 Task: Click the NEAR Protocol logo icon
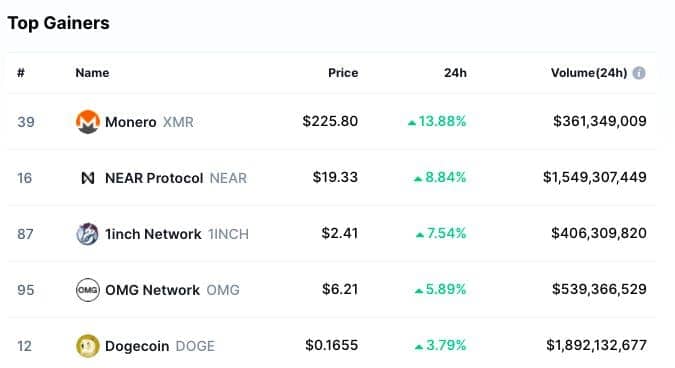(88, 178)
